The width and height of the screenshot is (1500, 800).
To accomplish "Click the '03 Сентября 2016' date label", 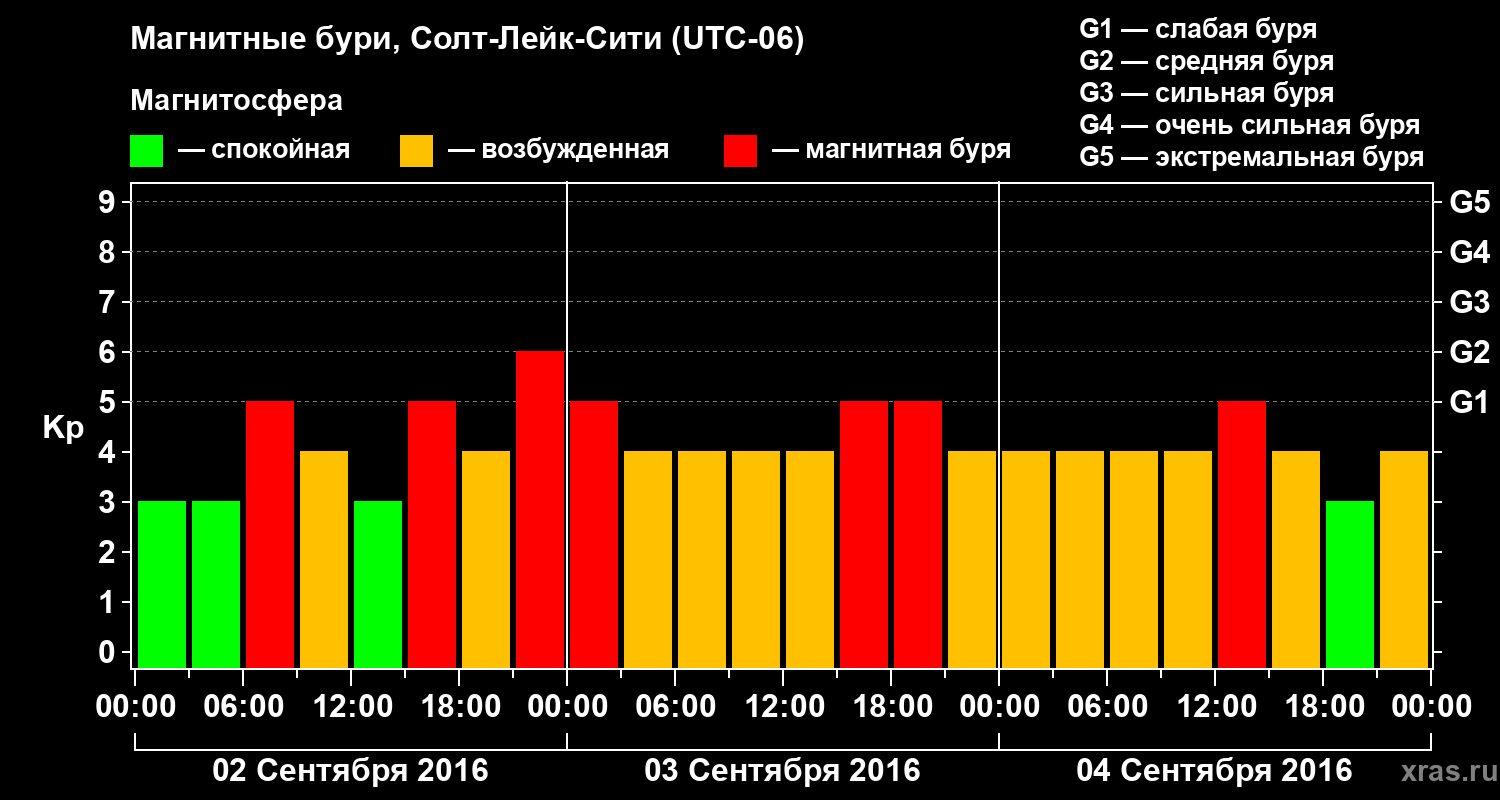I will pos(783,771).
